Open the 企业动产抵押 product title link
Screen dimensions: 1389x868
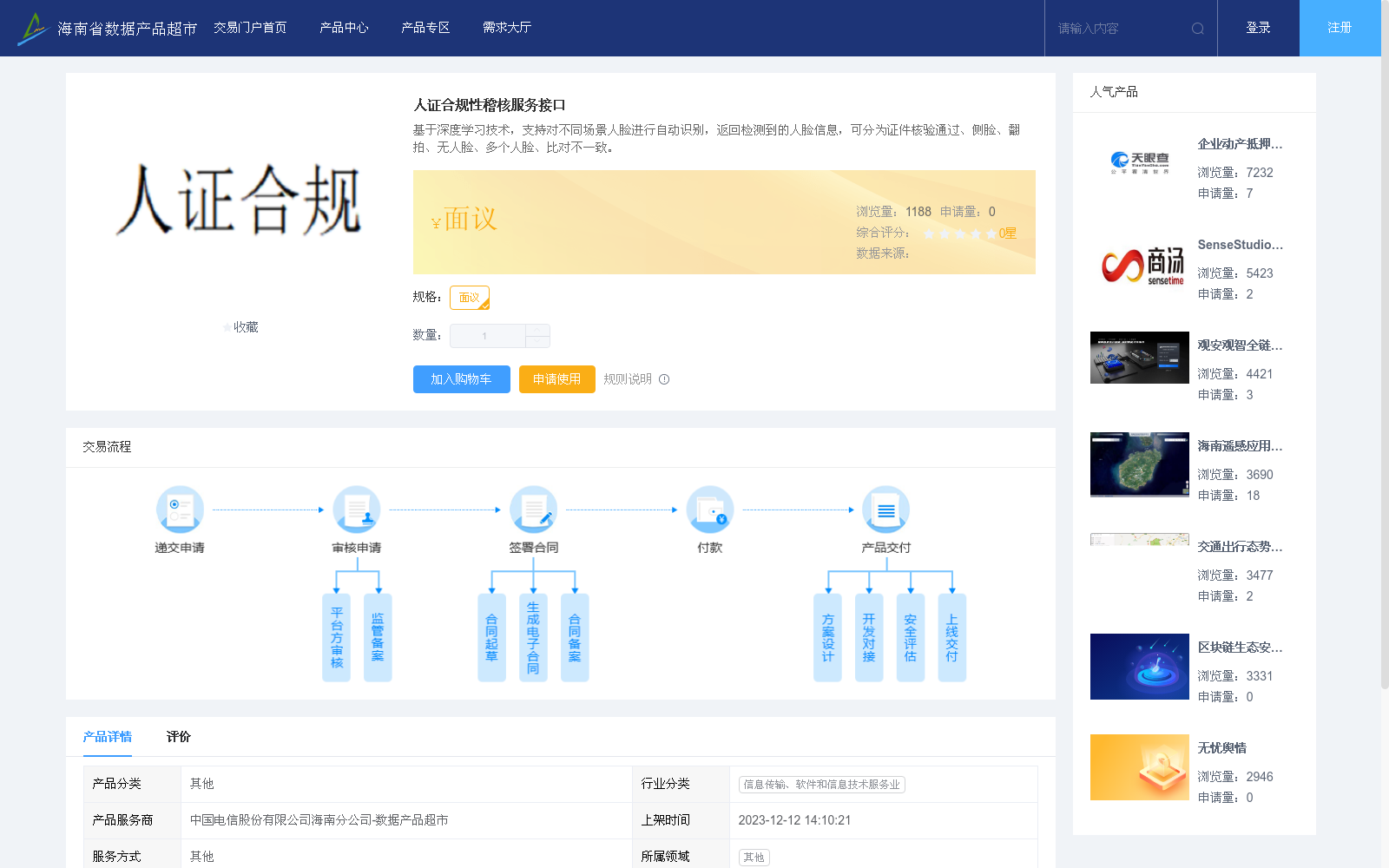pyautogui.click(x=1240, y=144)
